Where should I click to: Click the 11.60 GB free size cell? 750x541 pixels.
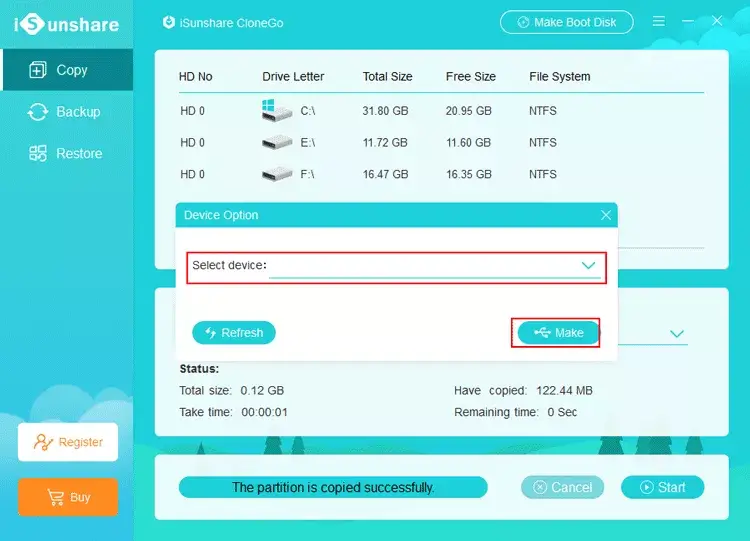[x=469, y=143]
